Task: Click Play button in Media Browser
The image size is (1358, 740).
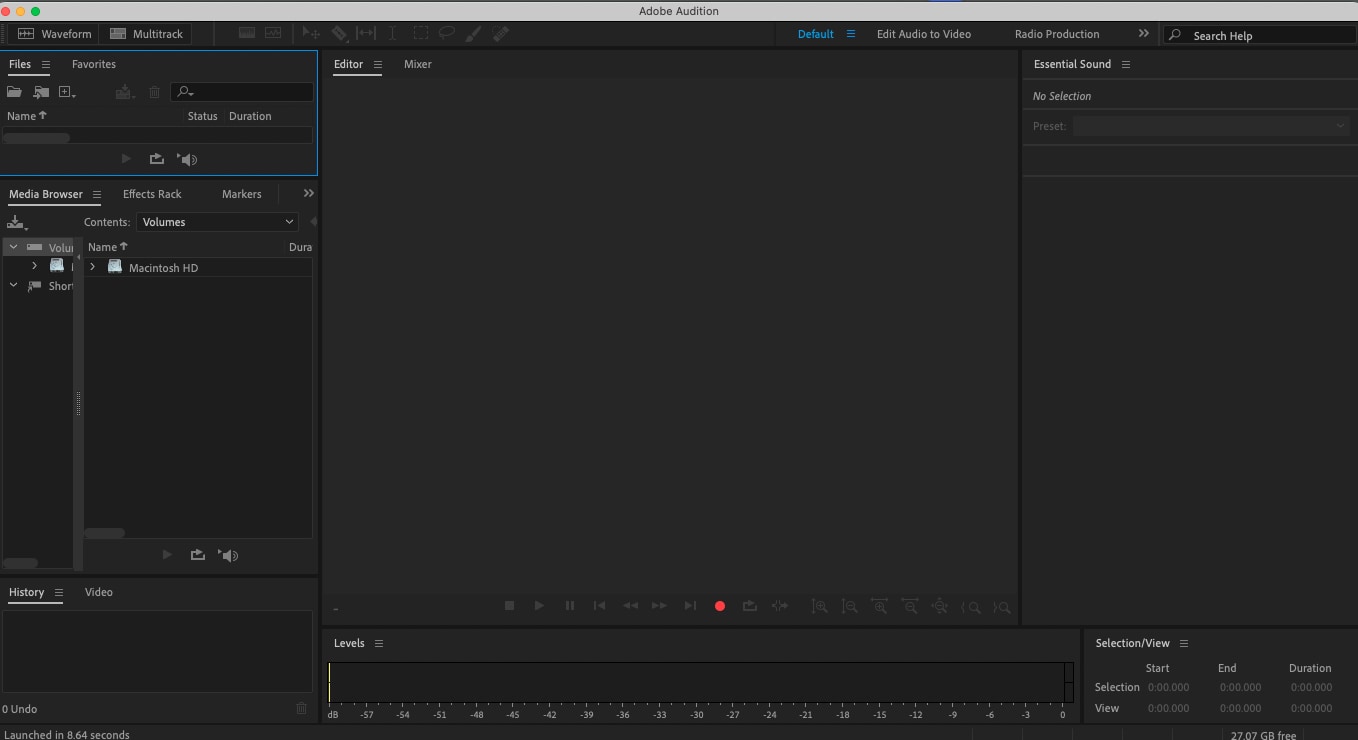Action: tap(167, 555)
